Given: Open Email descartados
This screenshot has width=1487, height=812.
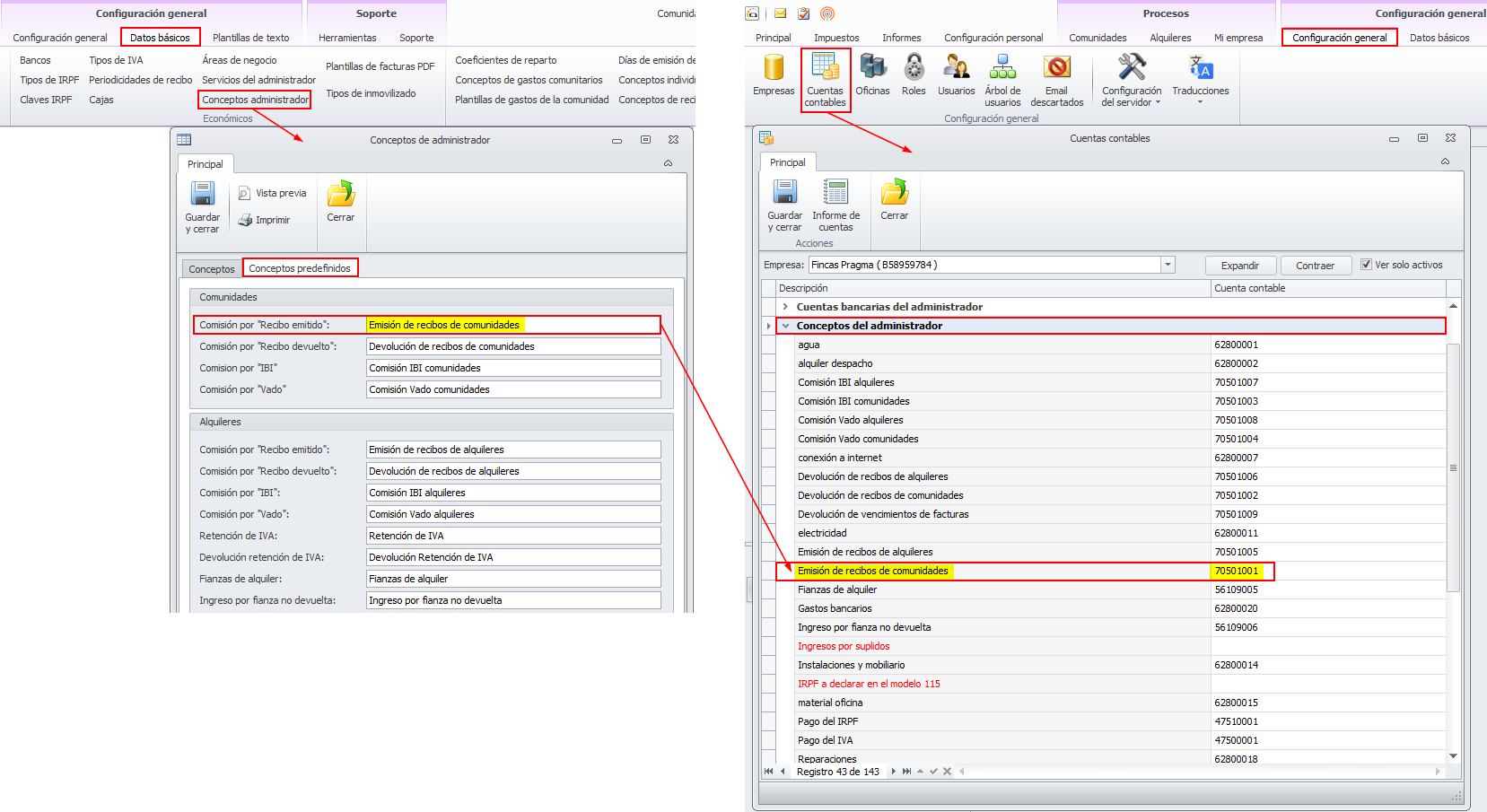Looking at the screenshot, I should pyautogui.click(x=1057, y=80).
